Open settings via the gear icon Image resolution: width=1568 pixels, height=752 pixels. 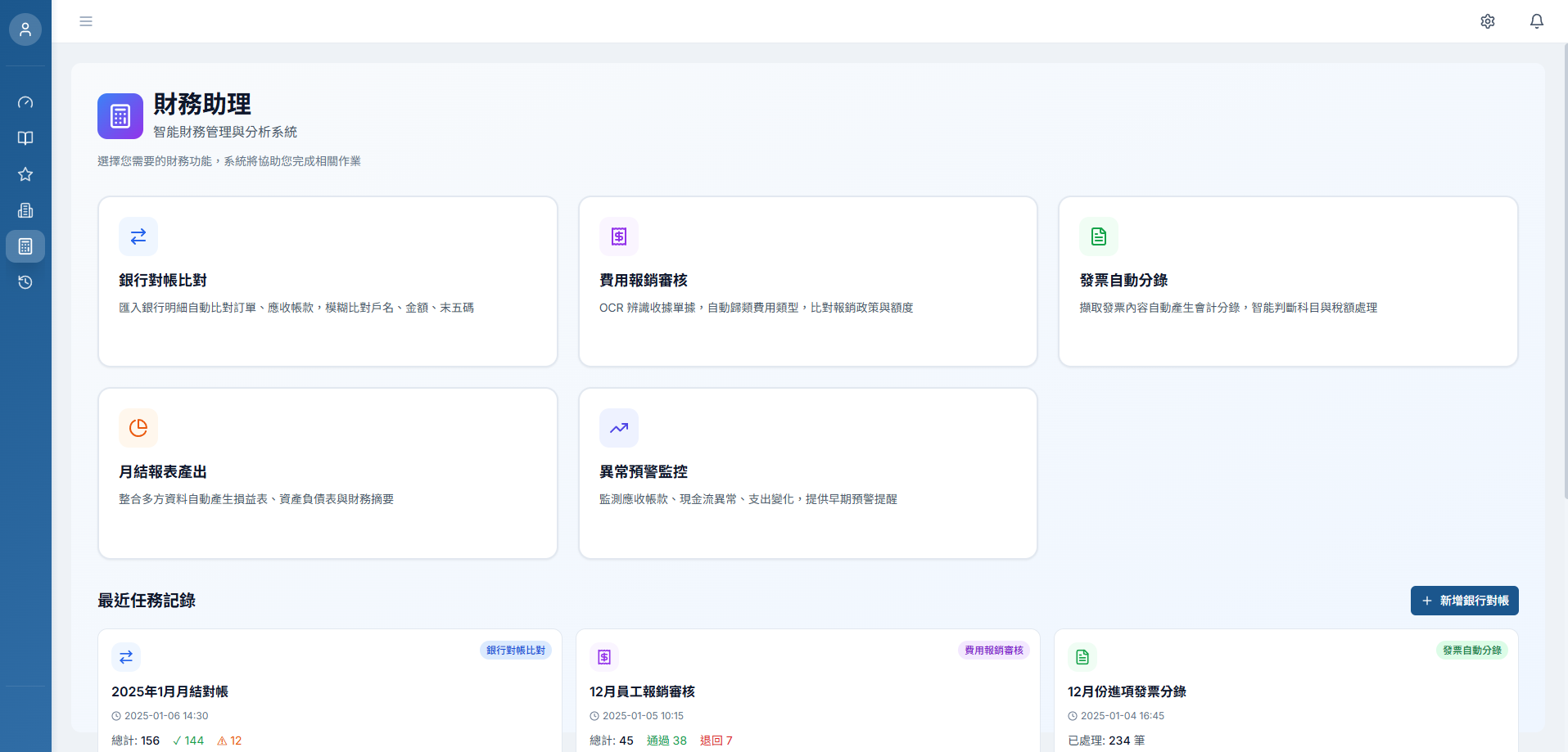[x=1488, y=21]
